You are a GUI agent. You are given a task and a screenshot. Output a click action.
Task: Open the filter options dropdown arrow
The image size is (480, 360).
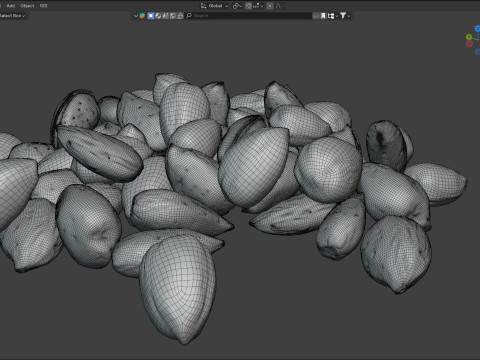pos(349,16)
